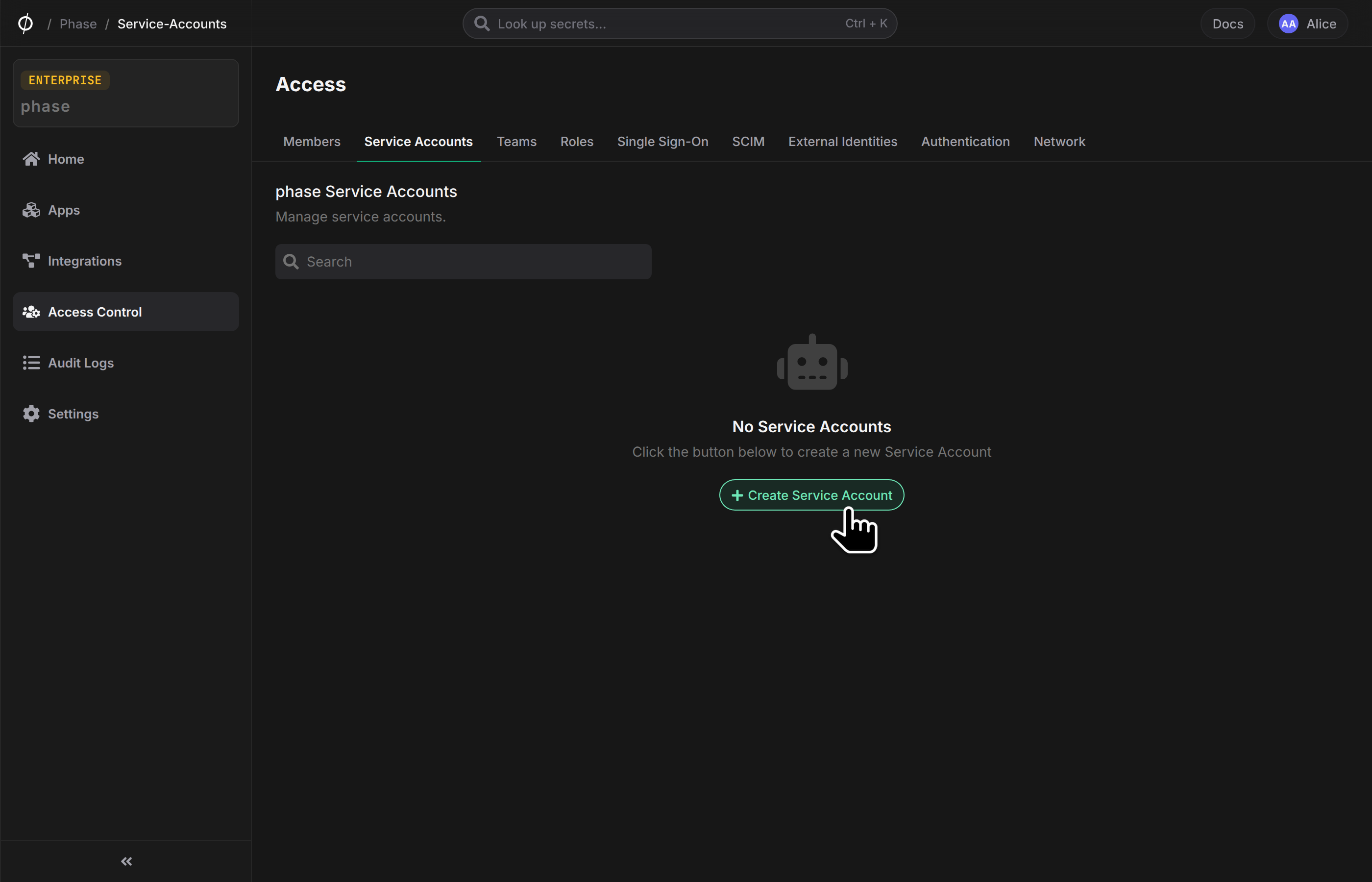Open the Single Sign-On tab

(662, 142)
